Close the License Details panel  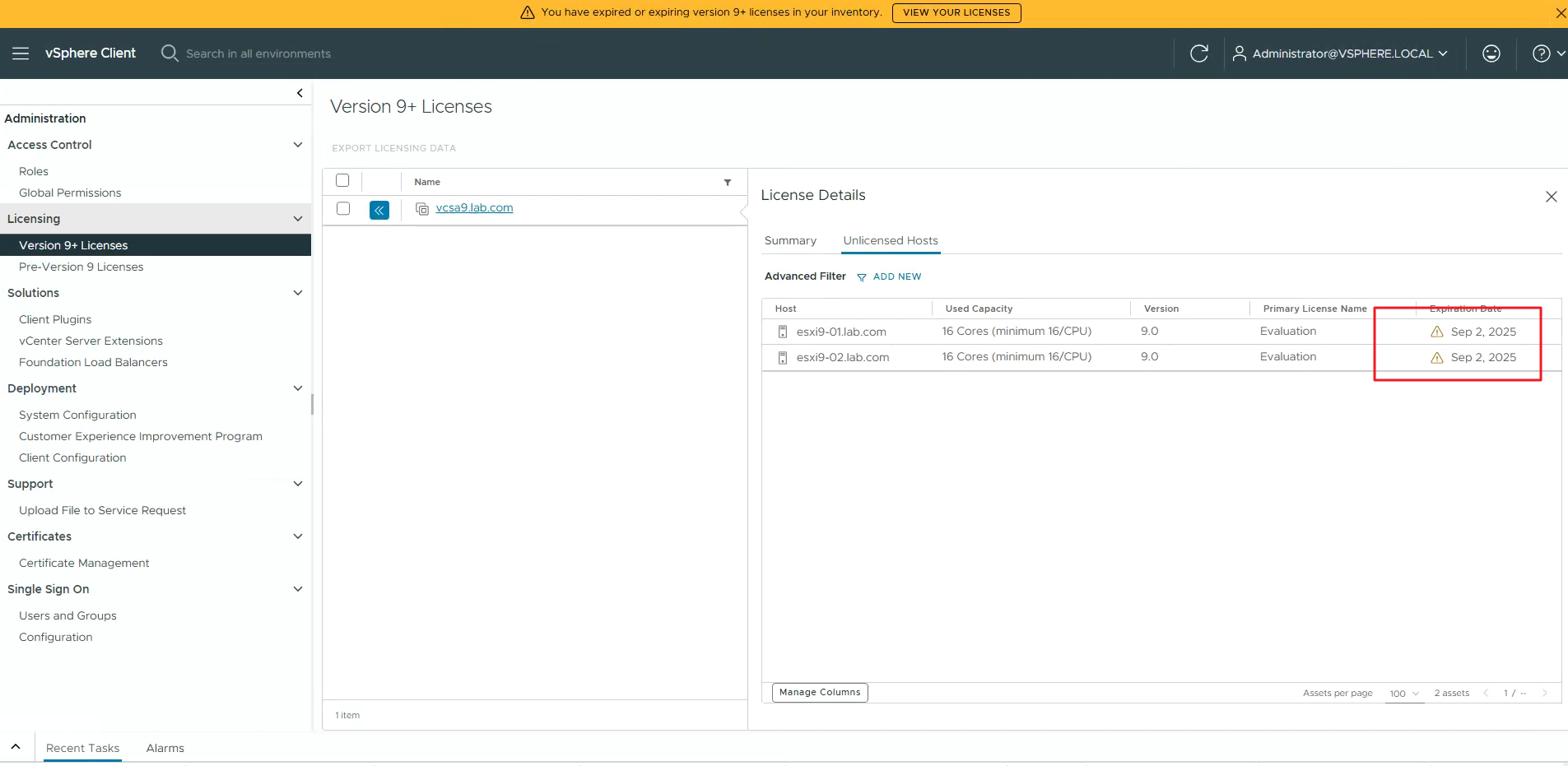(x=1551, y=197)
